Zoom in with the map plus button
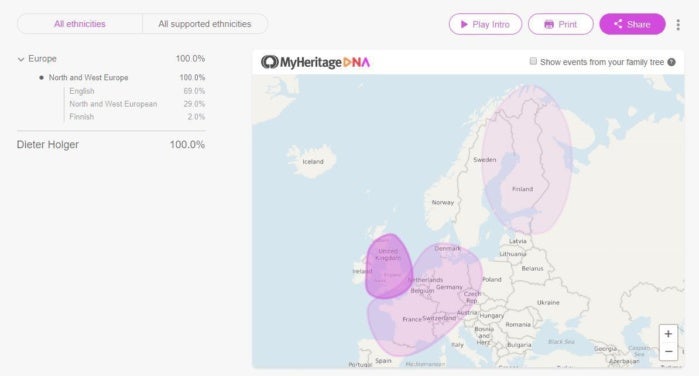Viewport: 699px width, 376px height. [x=668, y=334]
